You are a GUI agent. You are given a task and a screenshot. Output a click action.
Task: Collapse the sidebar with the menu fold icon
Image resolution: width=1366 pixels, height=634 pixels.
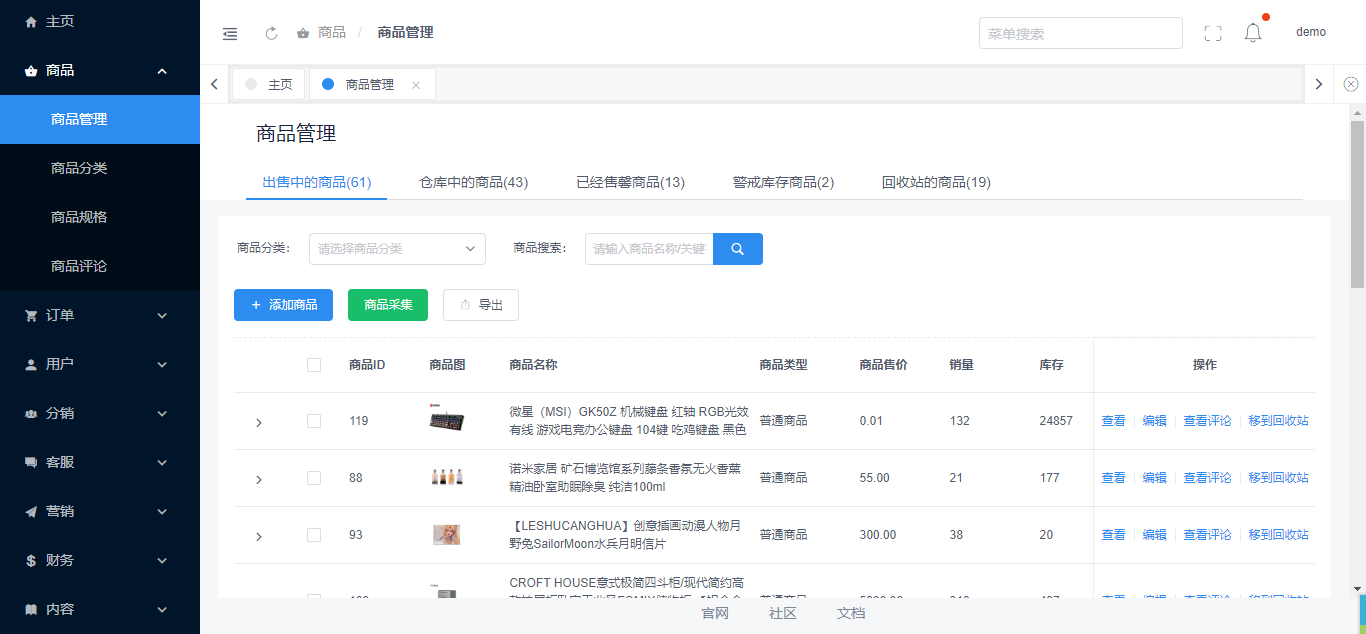tap(230, 33)
